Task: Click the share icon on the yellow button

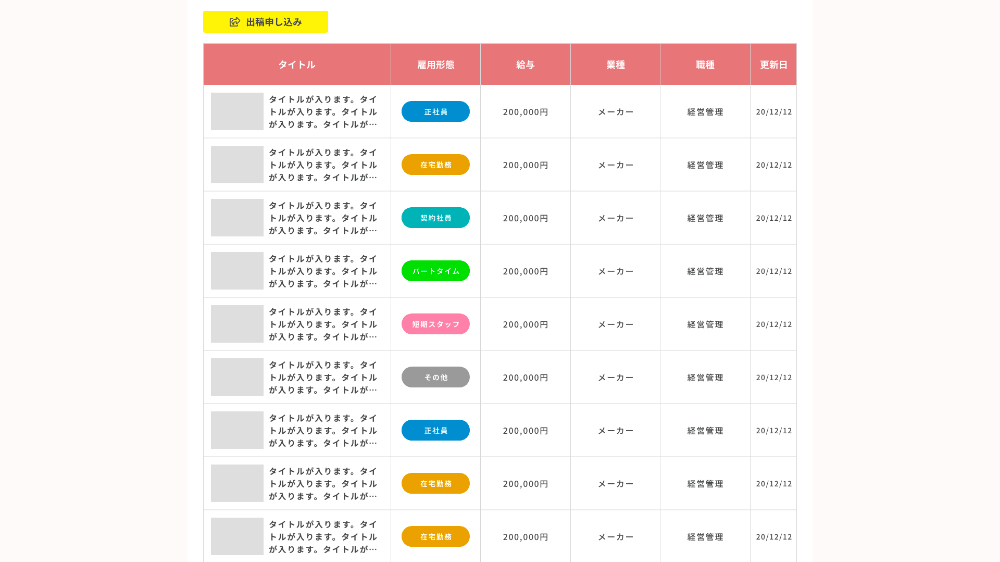Action: click(x=235, y=22)
